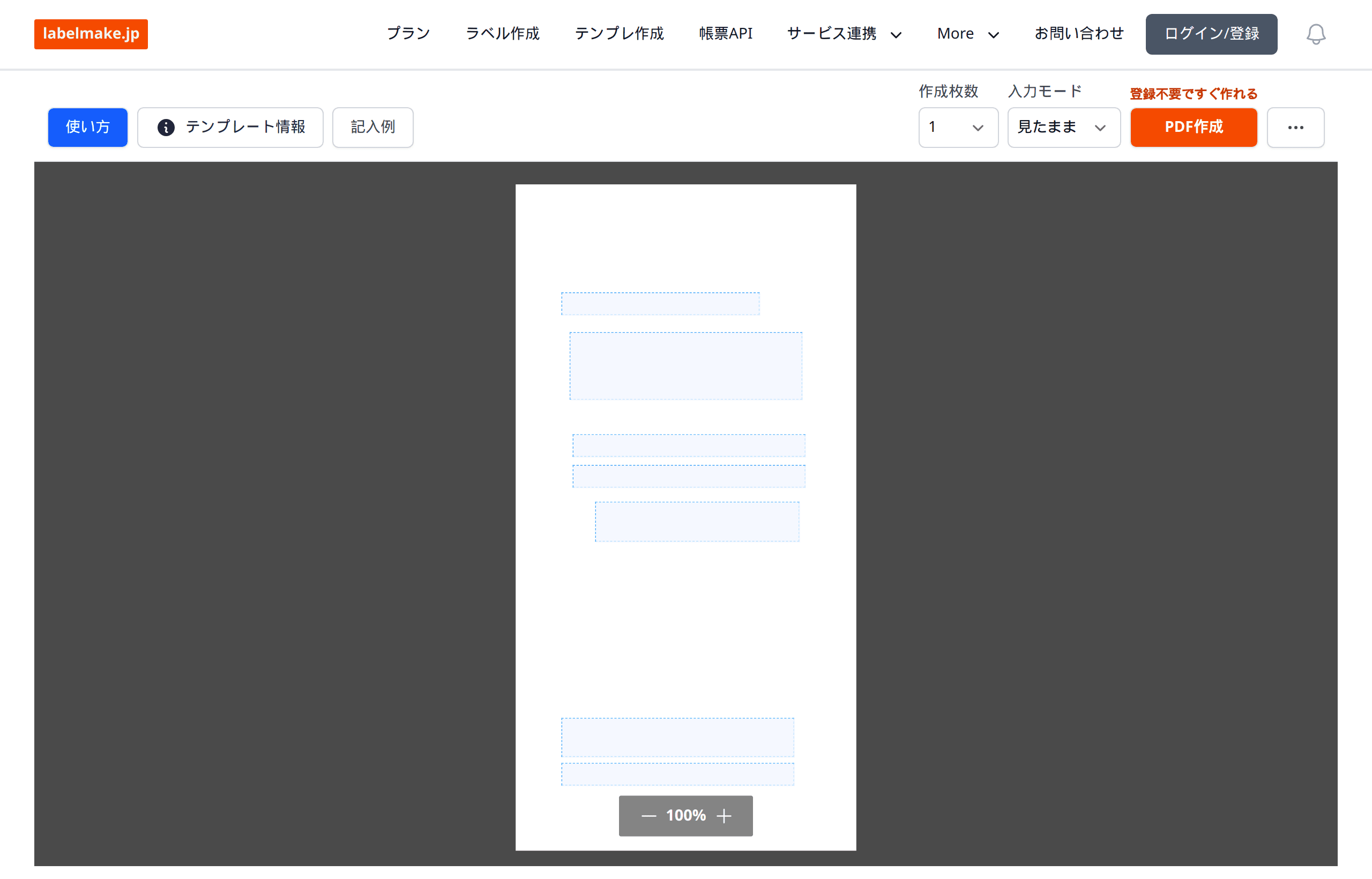Select the upper of two stacked narrow middle fields
Image resolution: width=1372 pixels, height=879 pixels.
(x=689, y=446)
